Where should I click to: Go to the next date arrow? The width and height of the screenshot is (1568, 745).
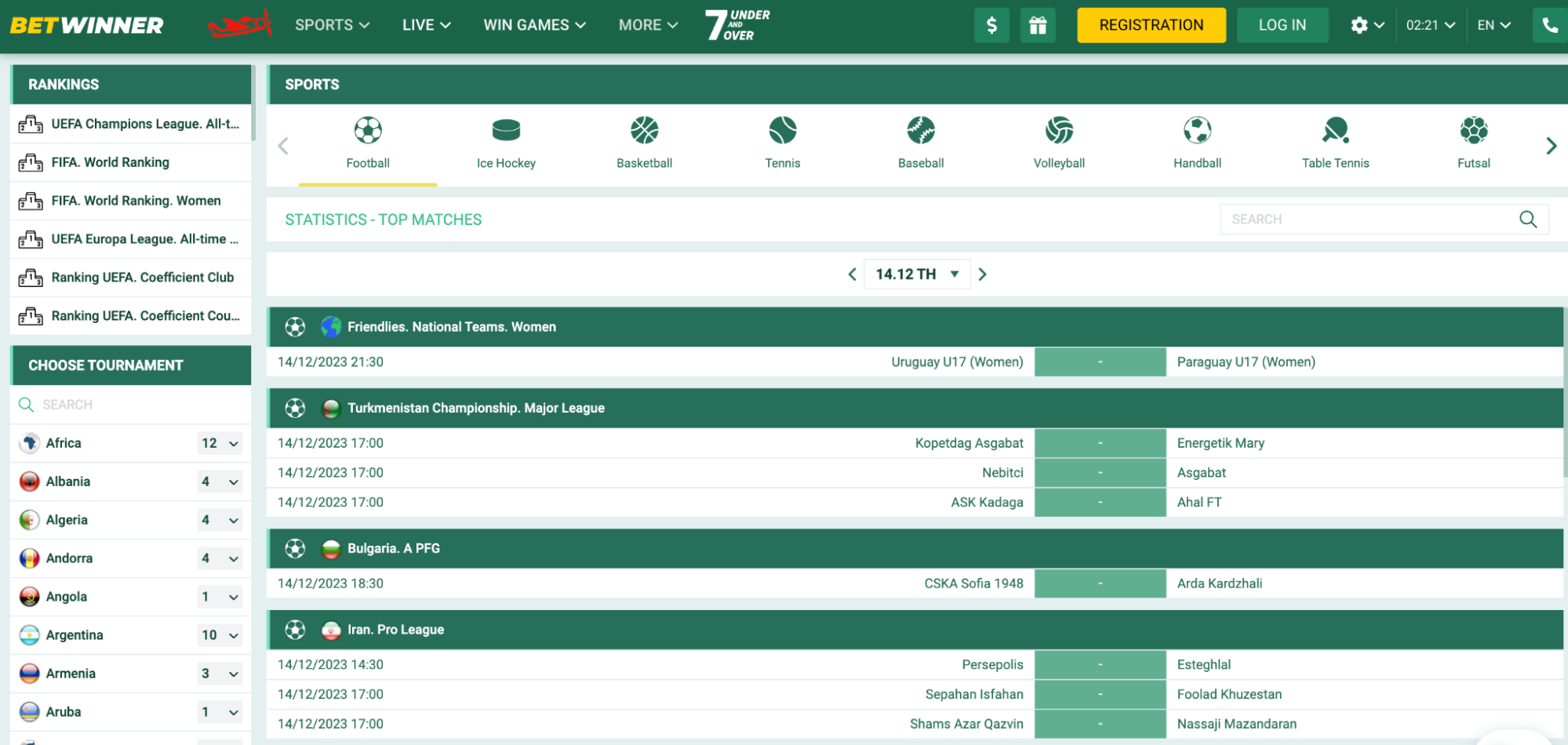coord(982,274)
